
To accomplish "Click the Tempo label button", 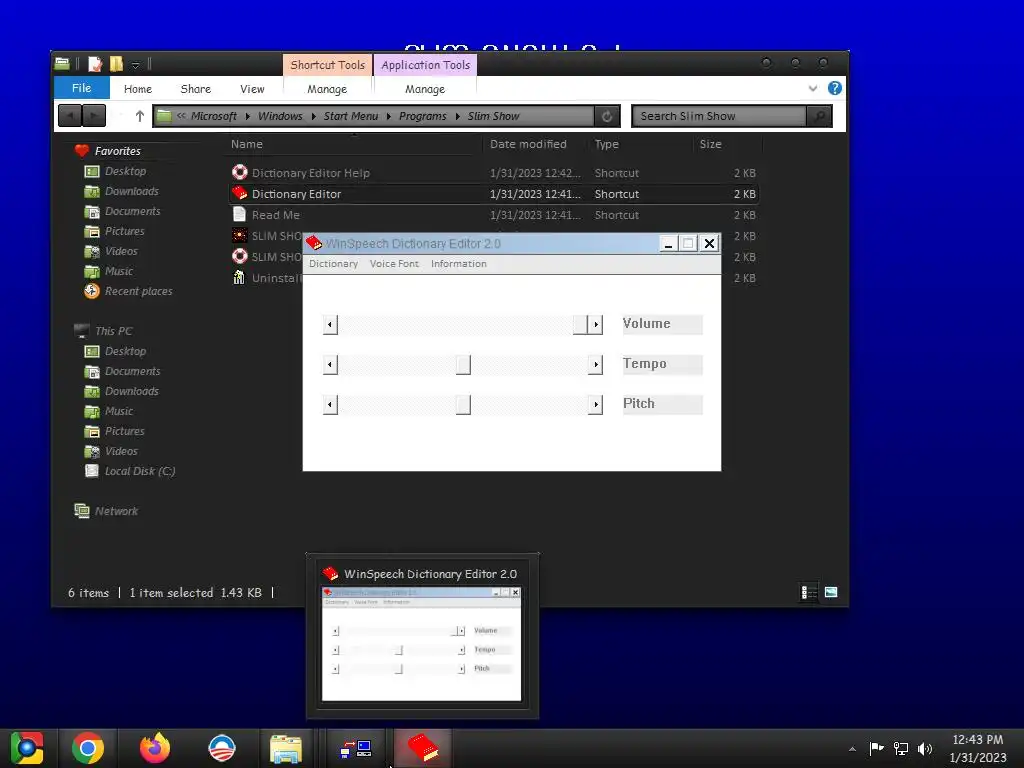I will (x=662, y=364).
